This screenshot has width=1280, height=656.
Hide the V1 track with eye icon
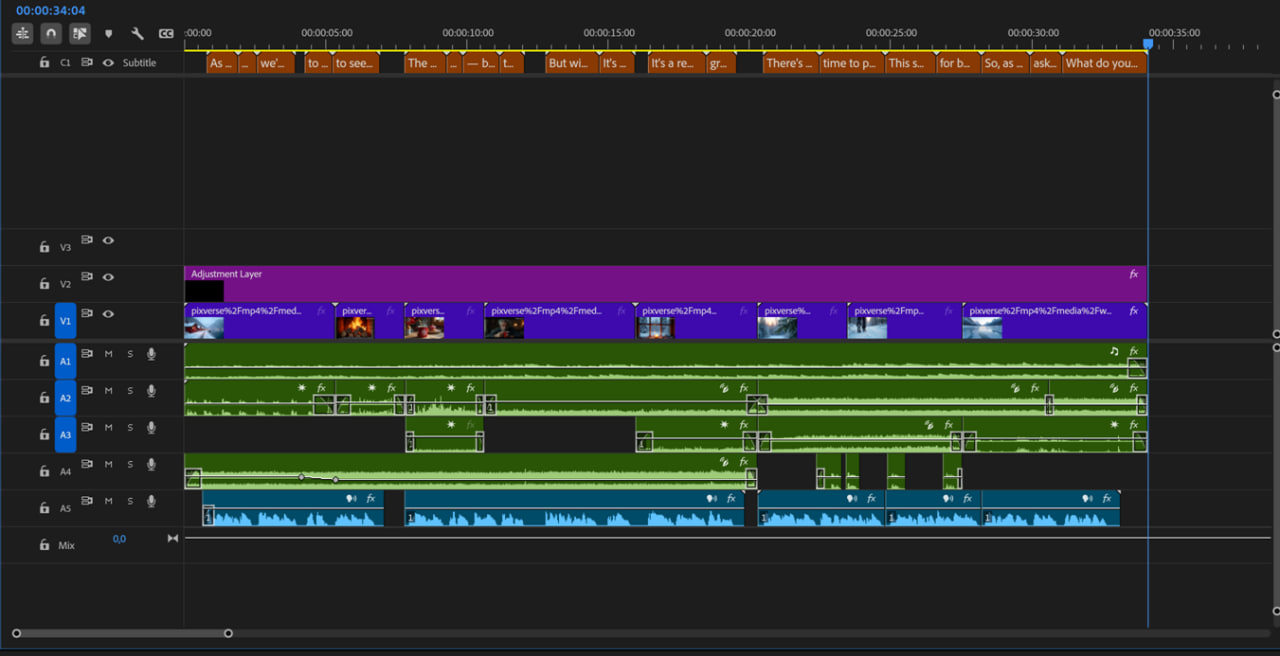point(108,314)
